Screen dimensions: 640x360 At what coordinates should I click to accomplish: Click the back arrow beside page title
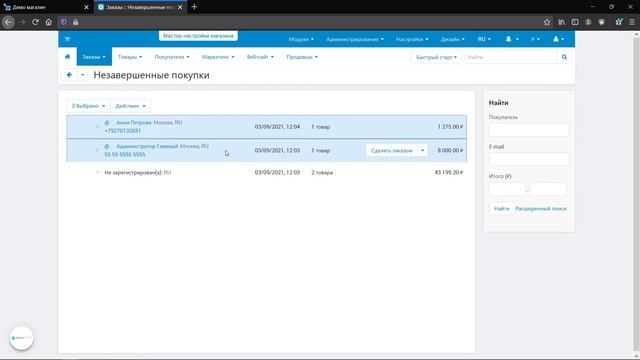(x=69, y=75)
